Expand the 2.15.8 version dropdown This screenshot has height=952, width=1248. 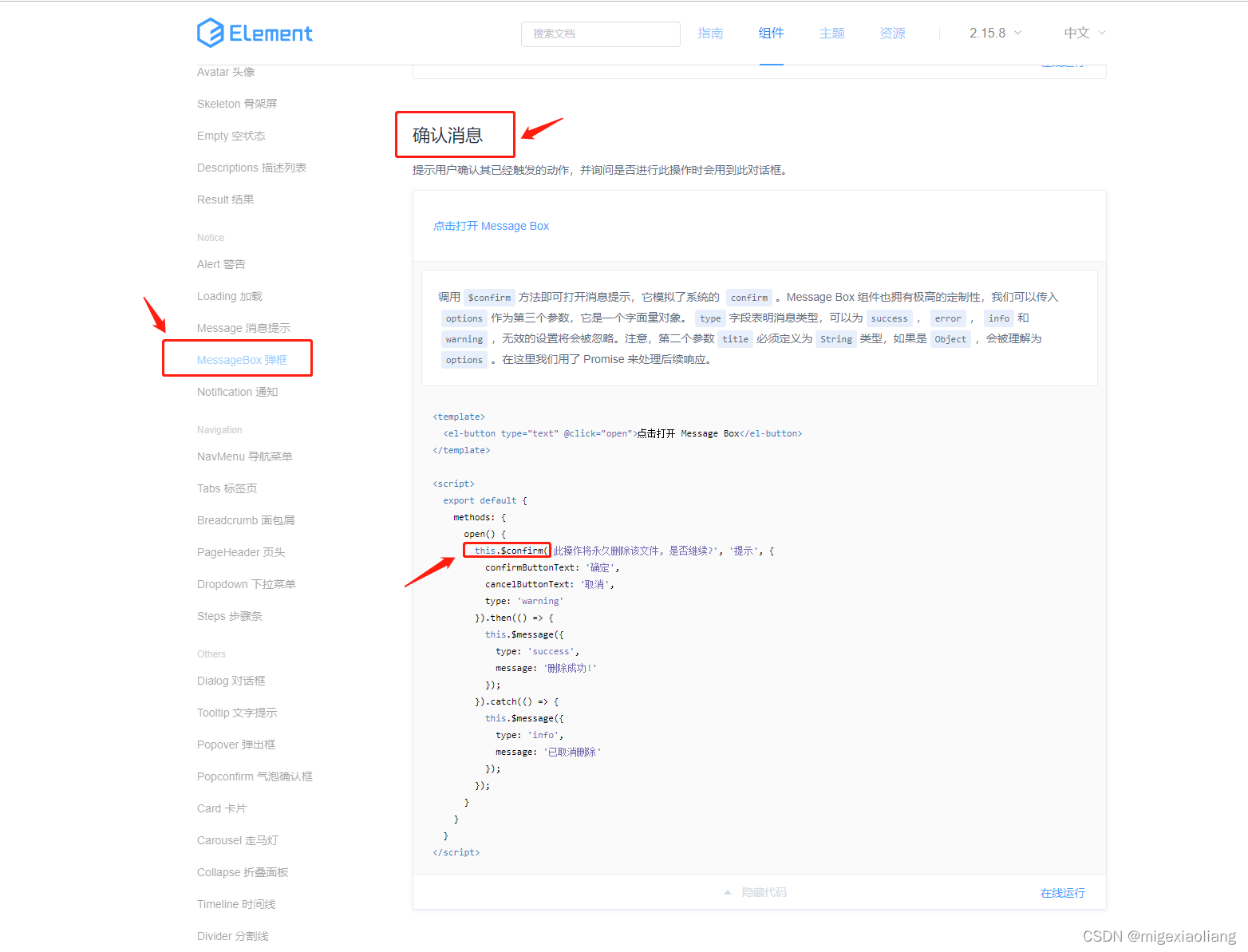(x=995, y=33)
